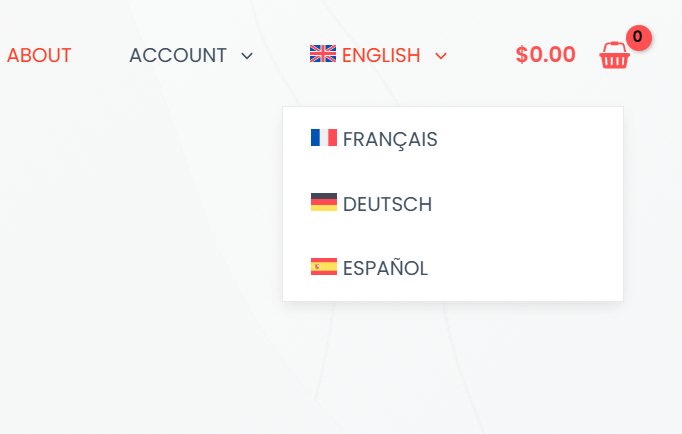Switch language to Deutsch
Image resolution: width=682 pixels, height=434 pixels.
(387, 204)
